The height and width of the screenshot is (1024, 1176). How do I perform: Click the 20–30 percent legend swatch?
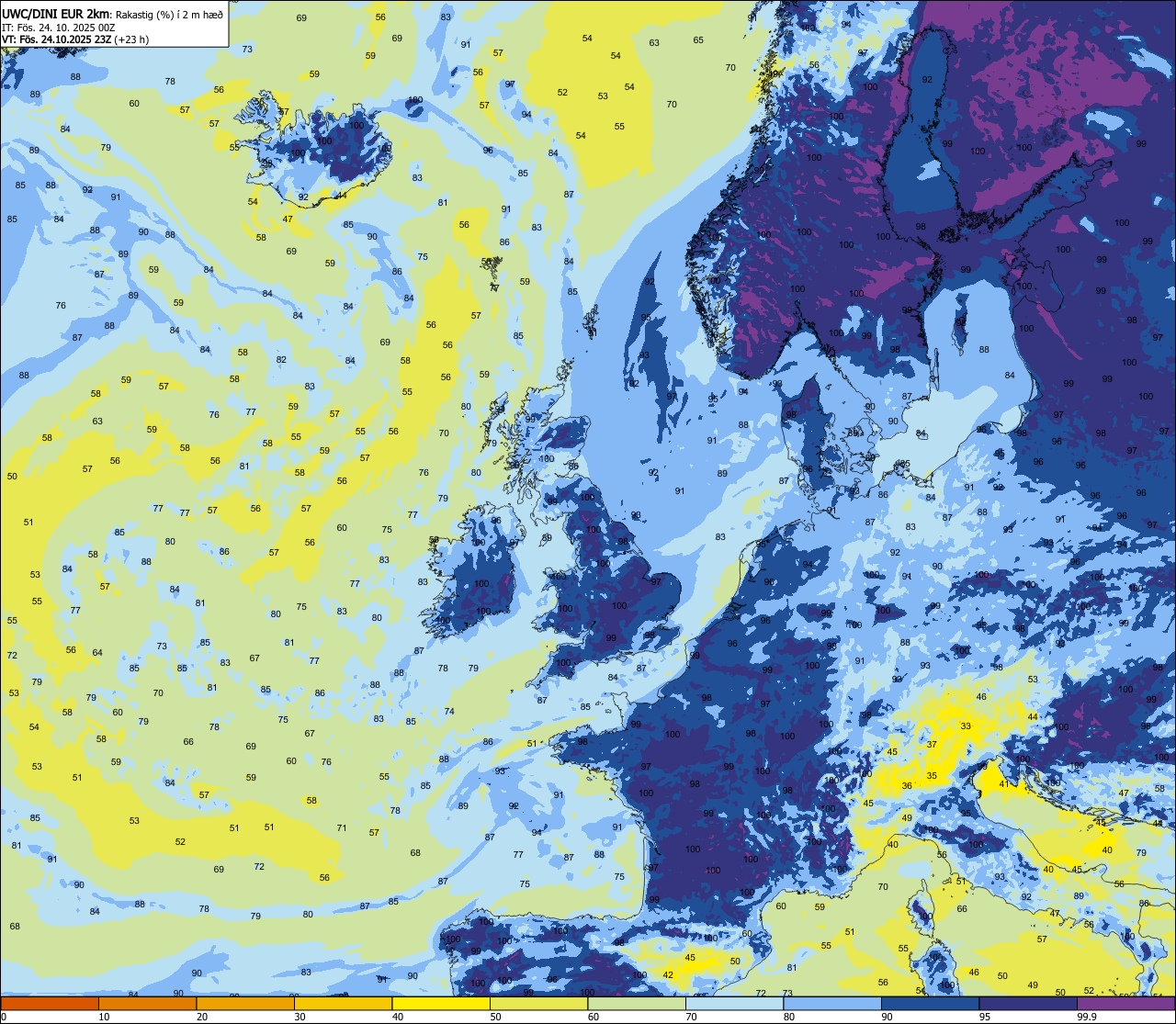245,1003
